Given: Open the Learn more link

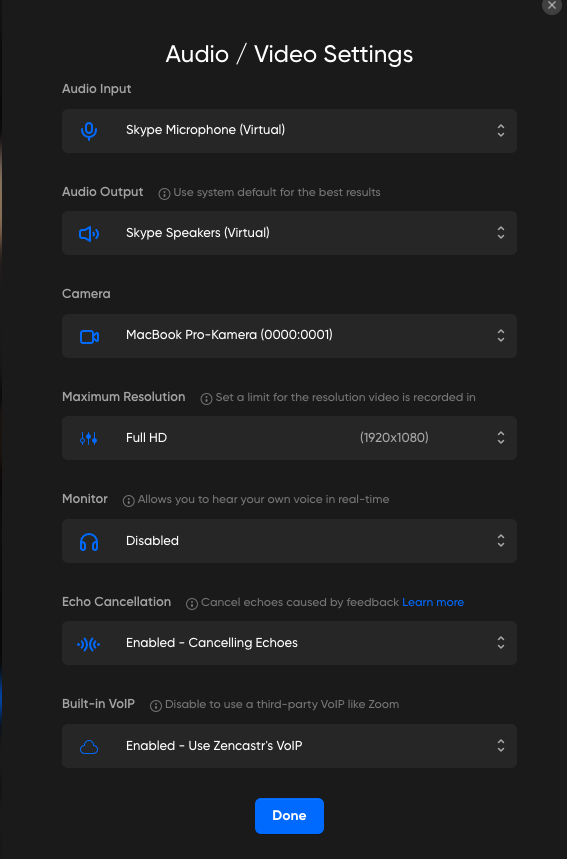Looking at the screenshot, I should pos(433,602).
